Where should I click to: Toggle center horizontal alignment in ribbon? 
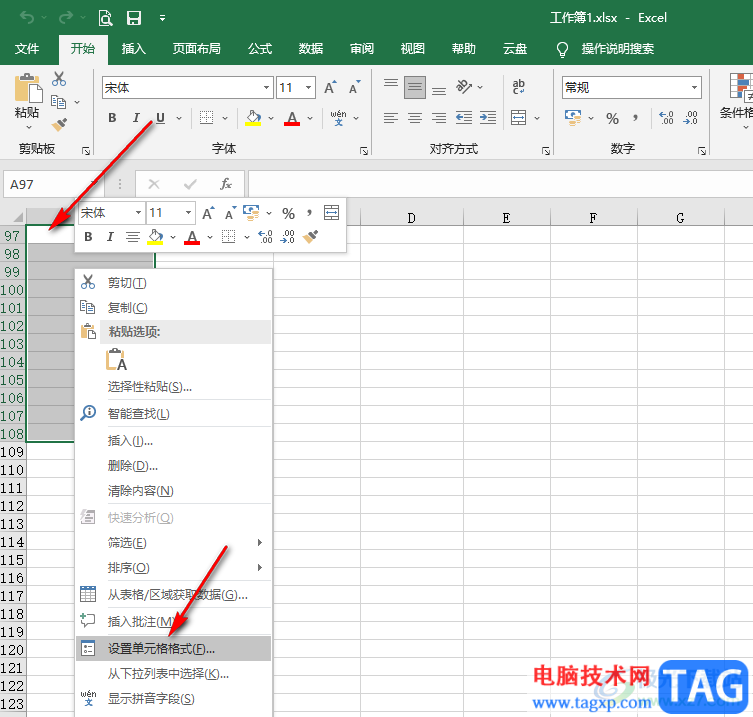(x=415, y=118)
